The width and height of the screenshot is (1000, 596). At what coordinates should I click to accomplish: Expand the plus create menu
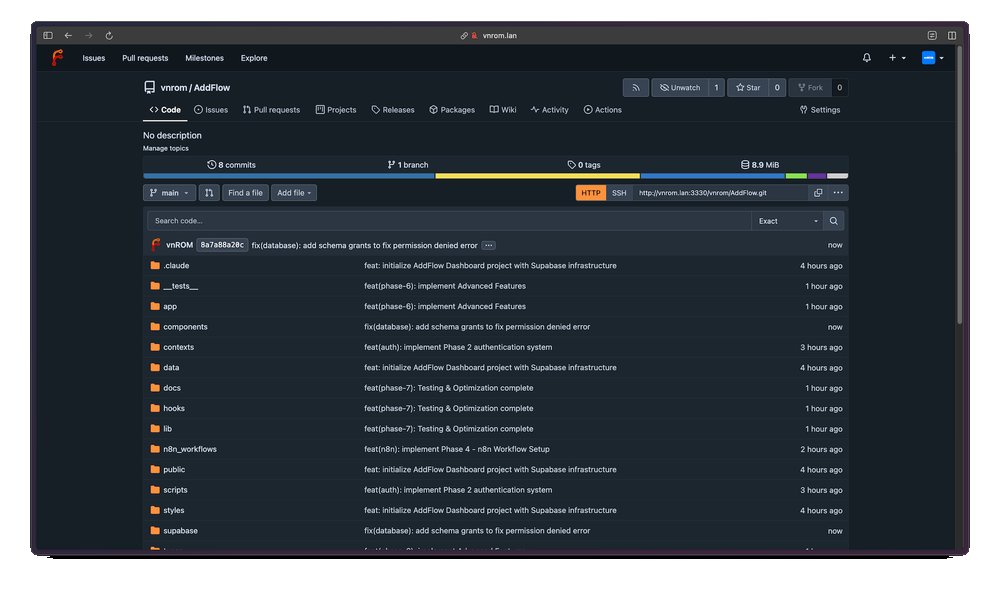(897, 57)
